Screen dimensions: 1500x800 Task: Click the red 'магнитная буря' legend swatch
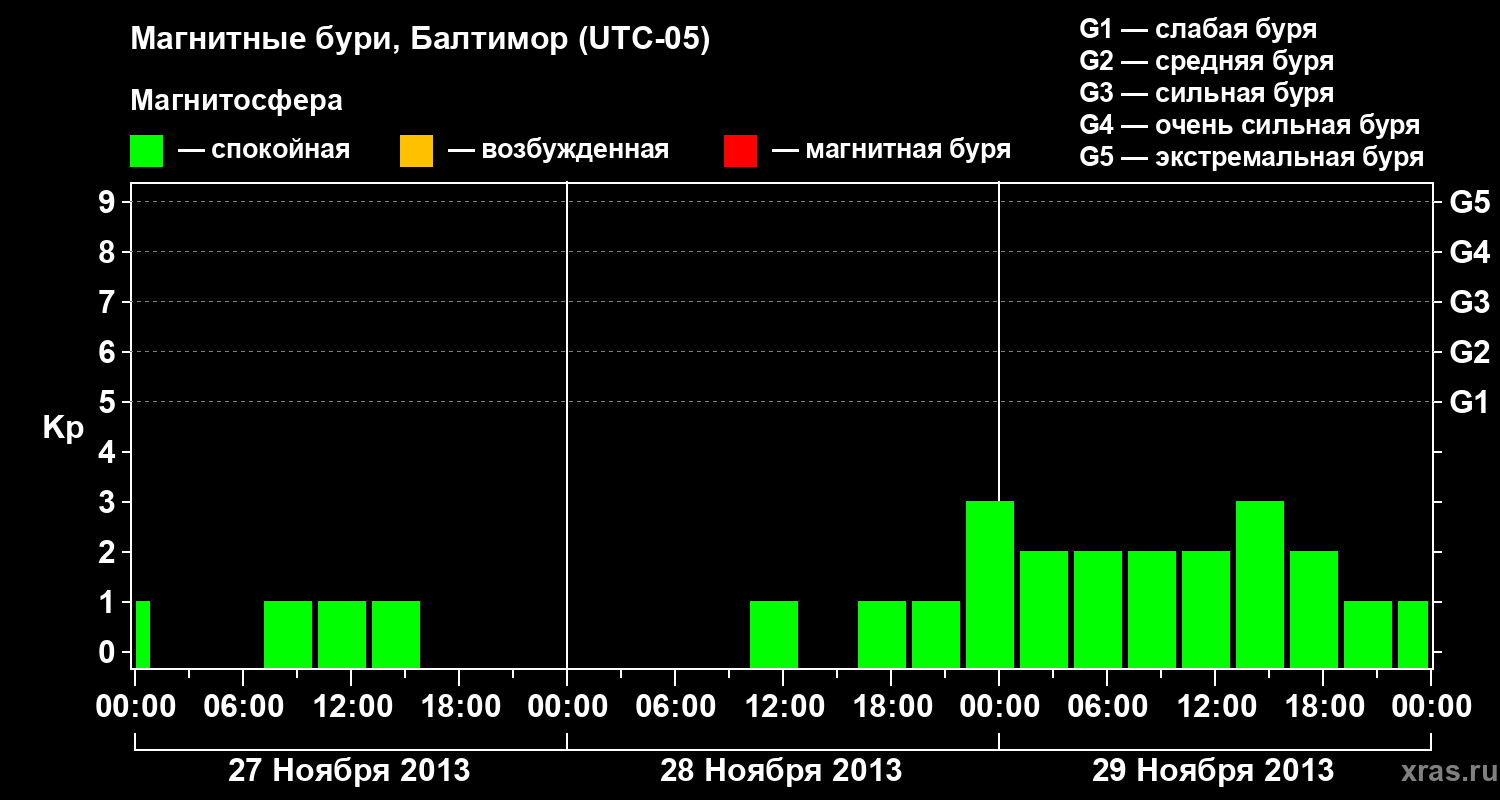740,151
